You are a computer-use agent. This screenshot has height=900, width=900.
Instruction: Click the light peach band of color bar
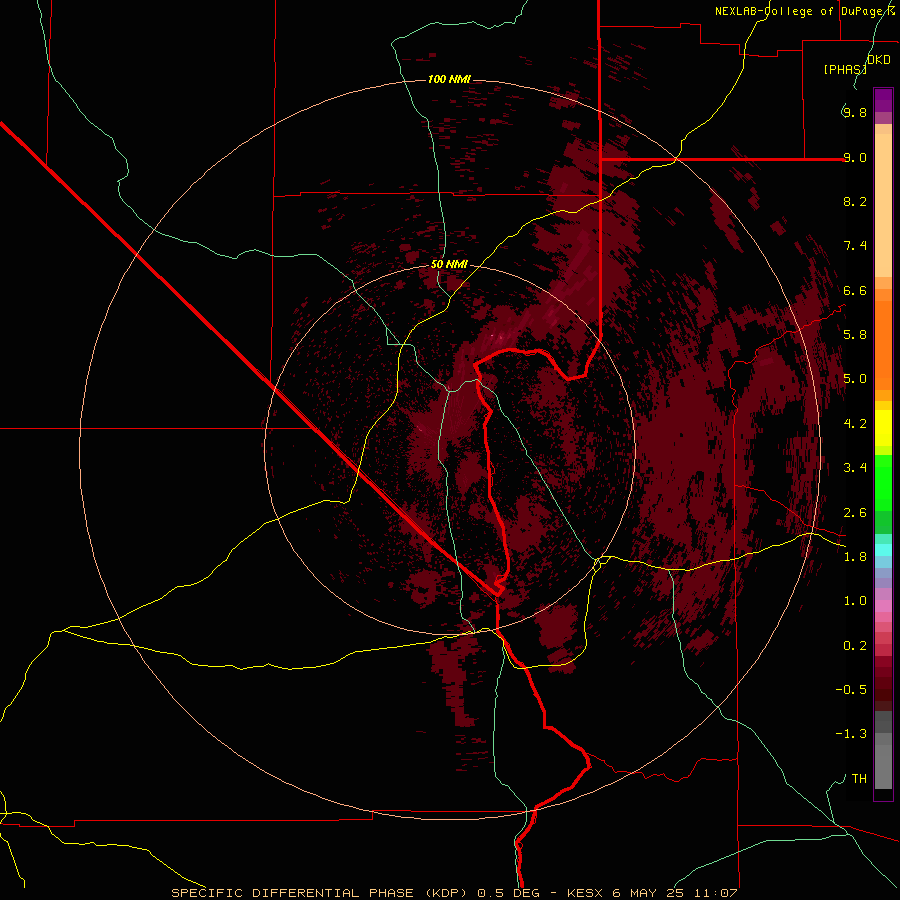[883, 205]
